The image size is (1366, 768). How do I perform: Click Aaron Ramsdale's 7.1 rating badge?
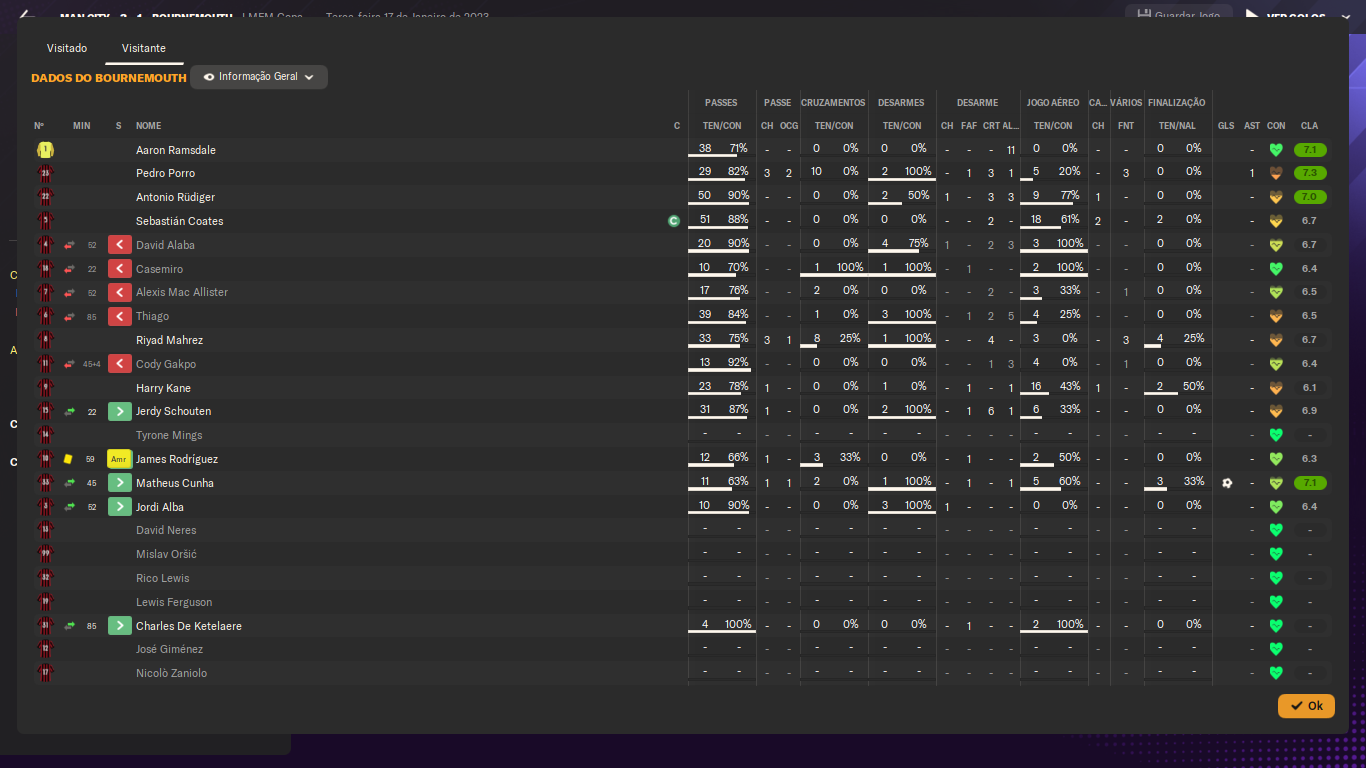point(1309,150)
